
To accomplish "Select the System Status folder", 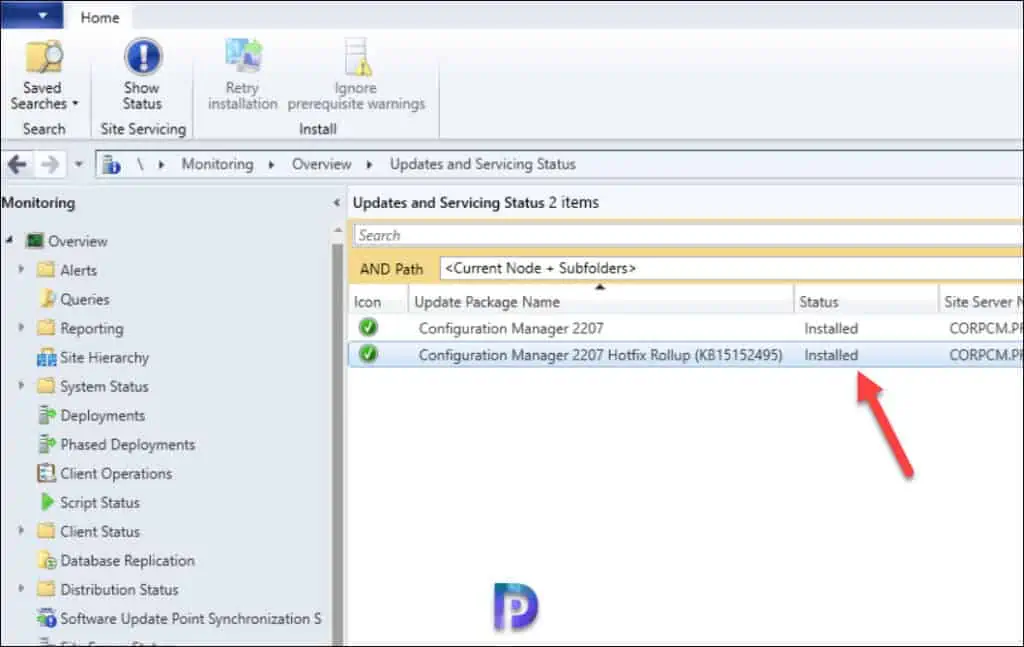I will [x=93, y=386].
